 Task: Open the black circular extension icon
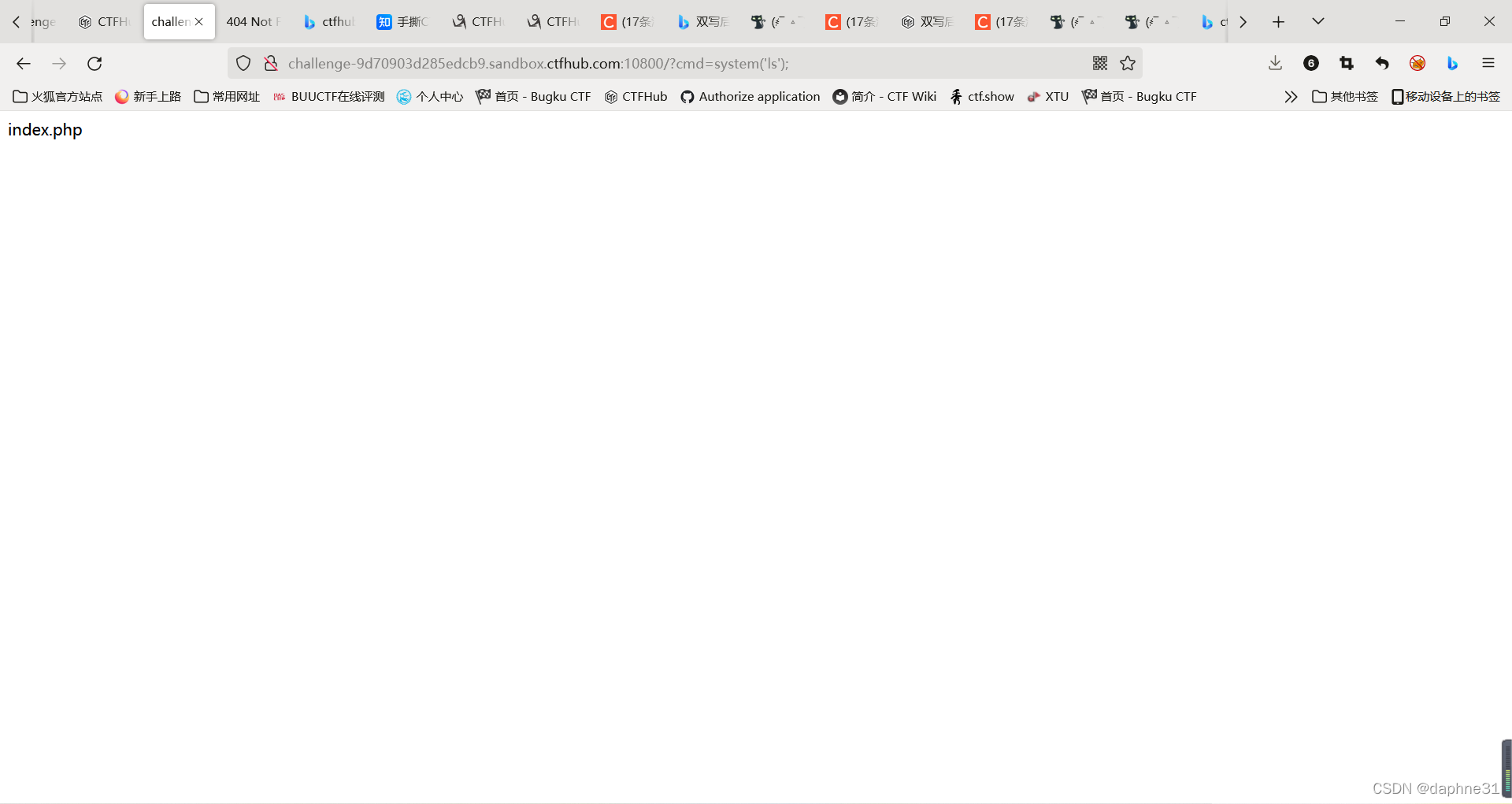1311,64
